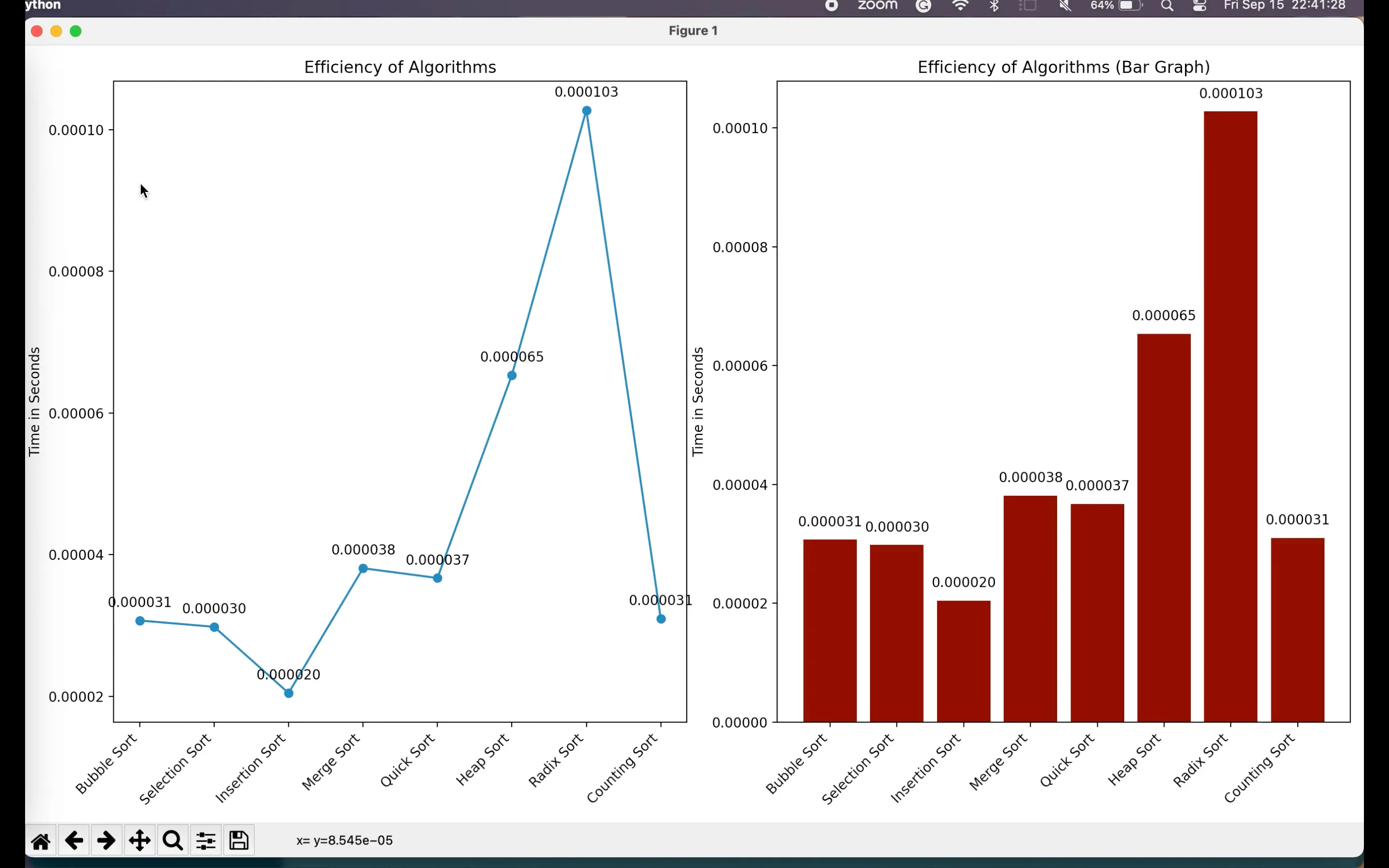The image size is (1389, 868).
Task: Go back to previous view arrow
Action: coord(73,841)
